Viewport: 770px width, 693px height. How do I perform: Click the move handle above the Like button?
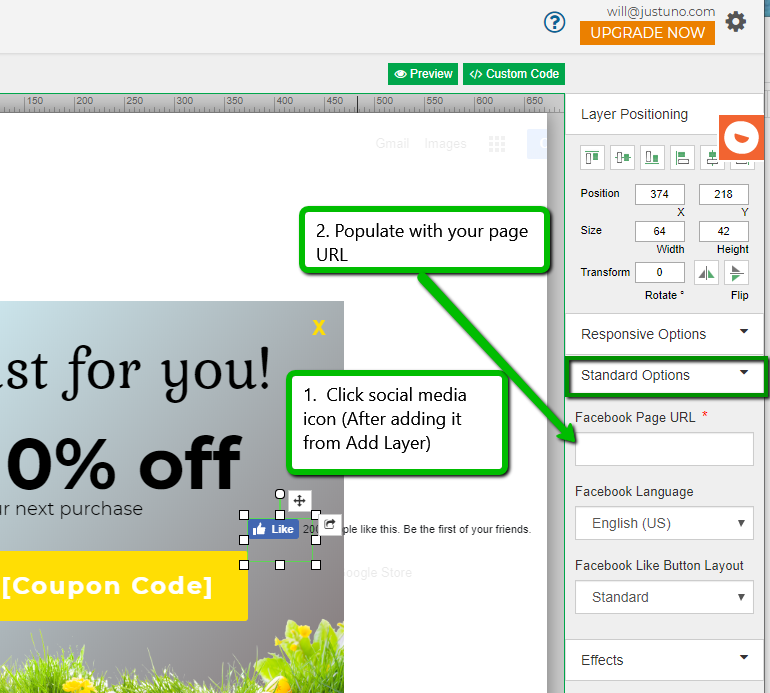[300, 501]
